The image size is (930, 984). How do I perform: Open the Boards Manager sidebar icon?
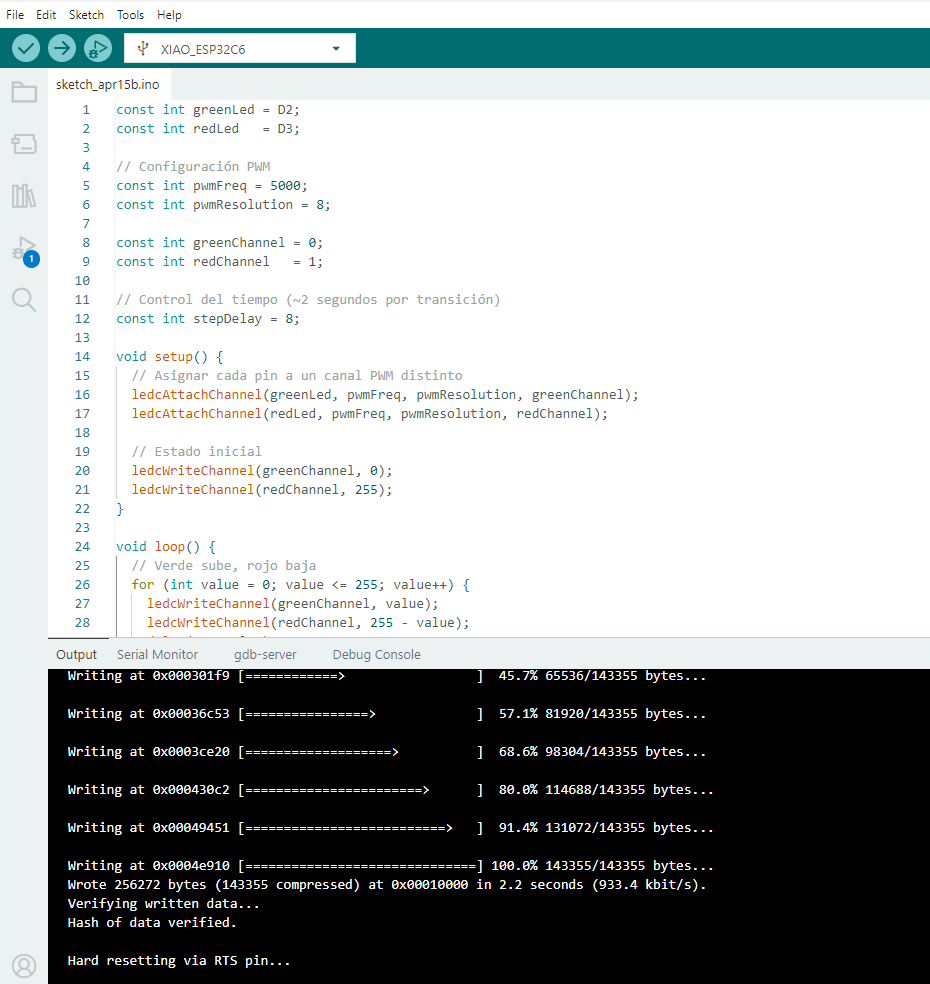click(x=24, y=143)
